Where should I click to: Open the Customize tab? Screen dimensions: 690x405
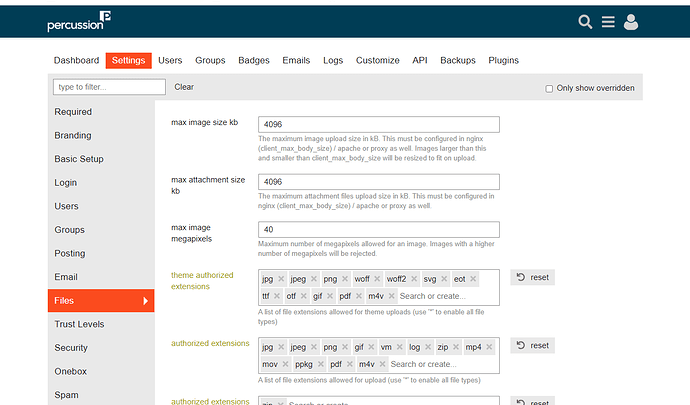point(378,60)
